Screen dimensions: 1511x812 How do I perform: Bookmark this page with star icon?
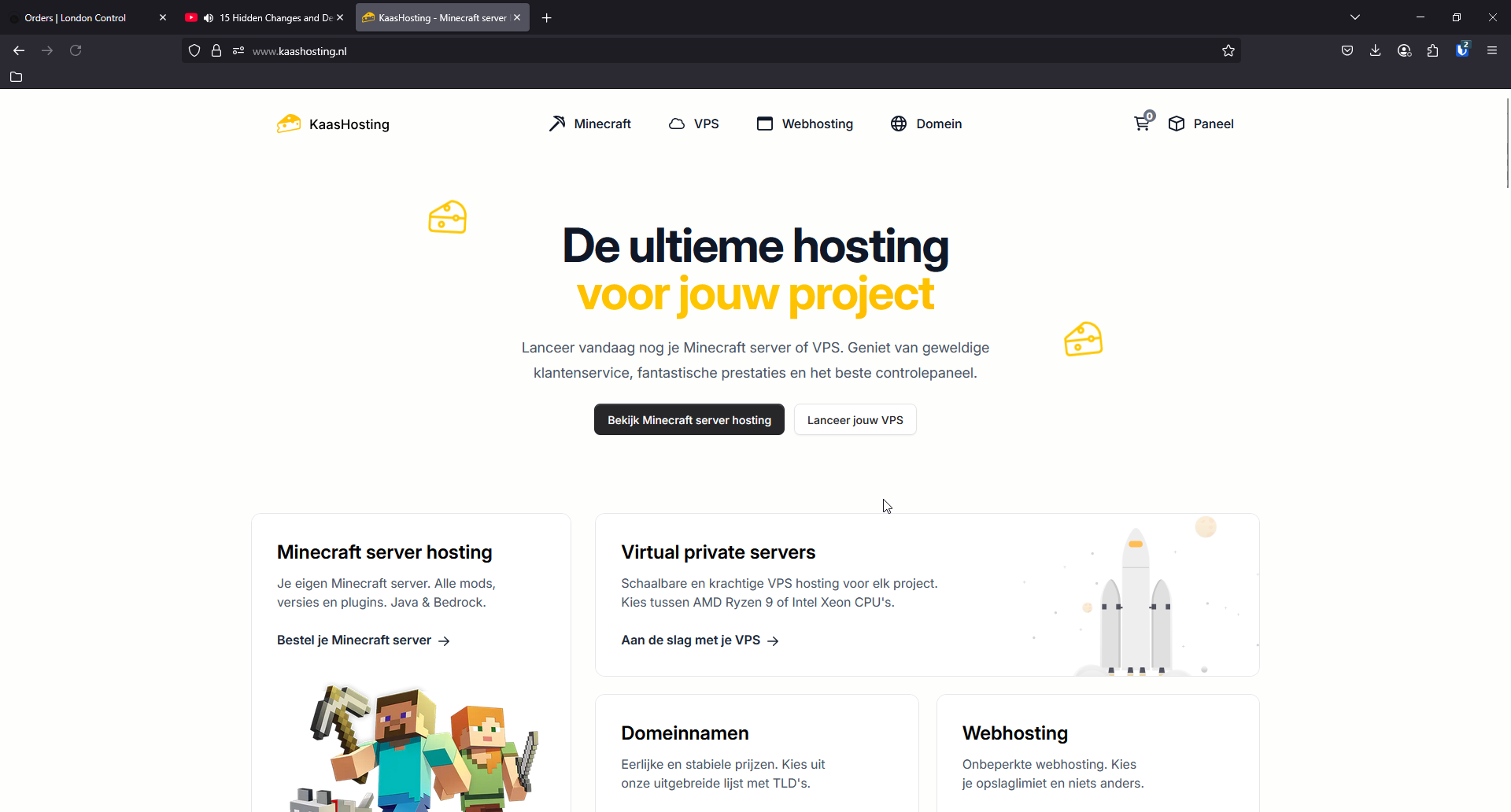[x=1228, y=51]
